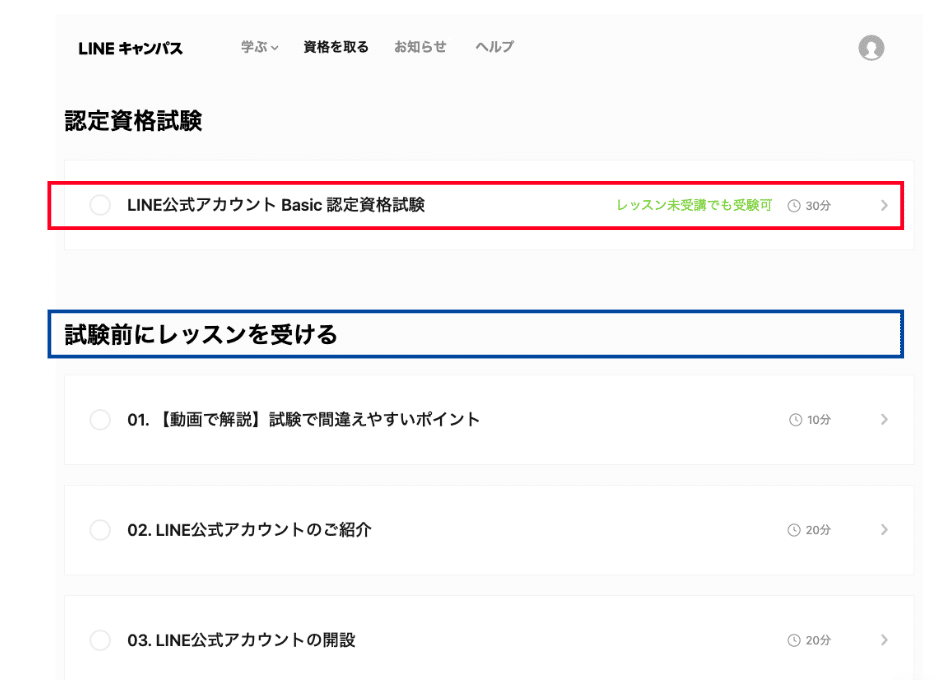Screen dimensions: 948x680
Task: Toggle the completion circle on lesson 01
Action: pyautogui.click(x=100, y=420)
